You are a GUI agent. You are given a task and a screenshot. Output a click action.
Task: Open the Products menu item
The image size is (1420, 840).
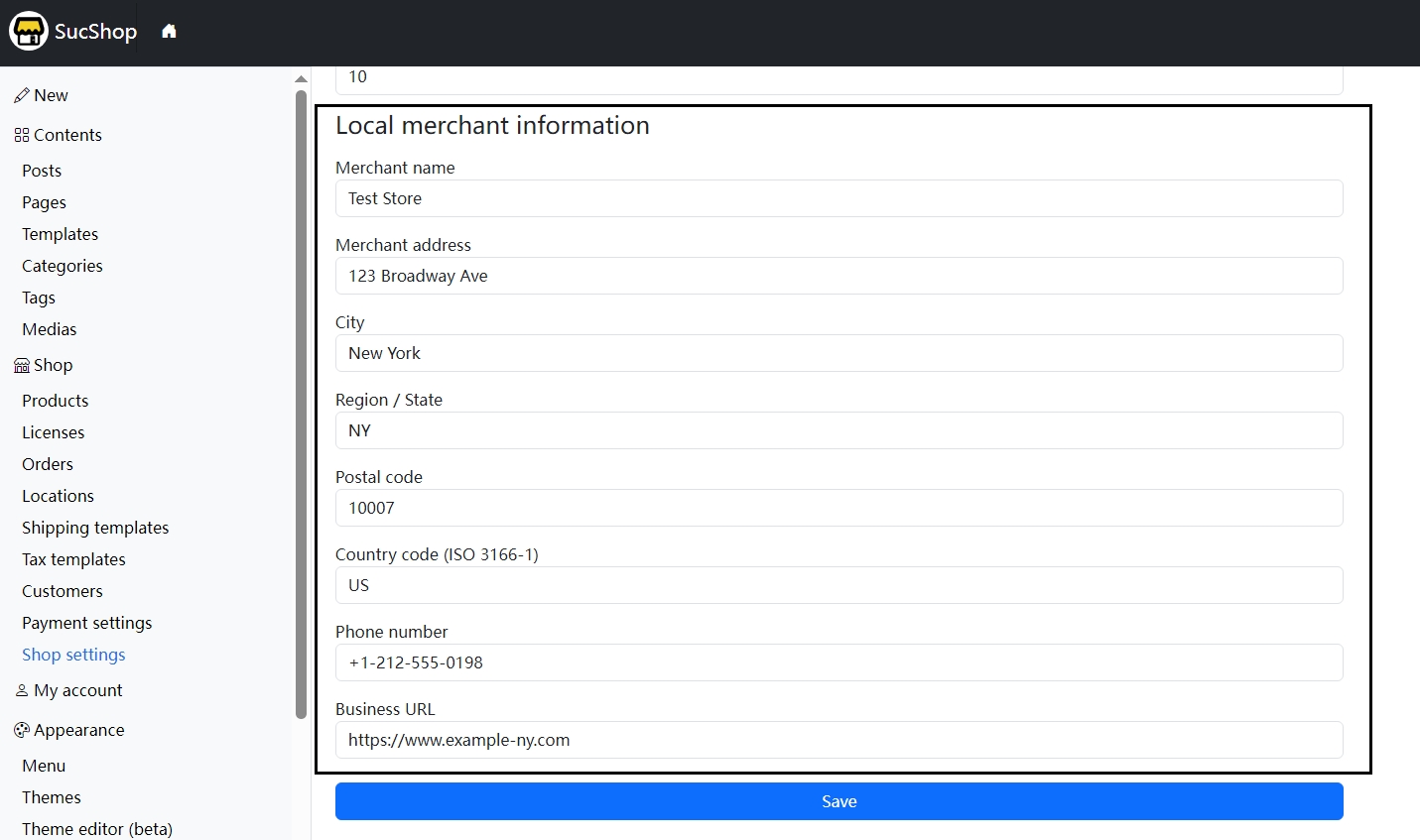[x=56, y=401]
